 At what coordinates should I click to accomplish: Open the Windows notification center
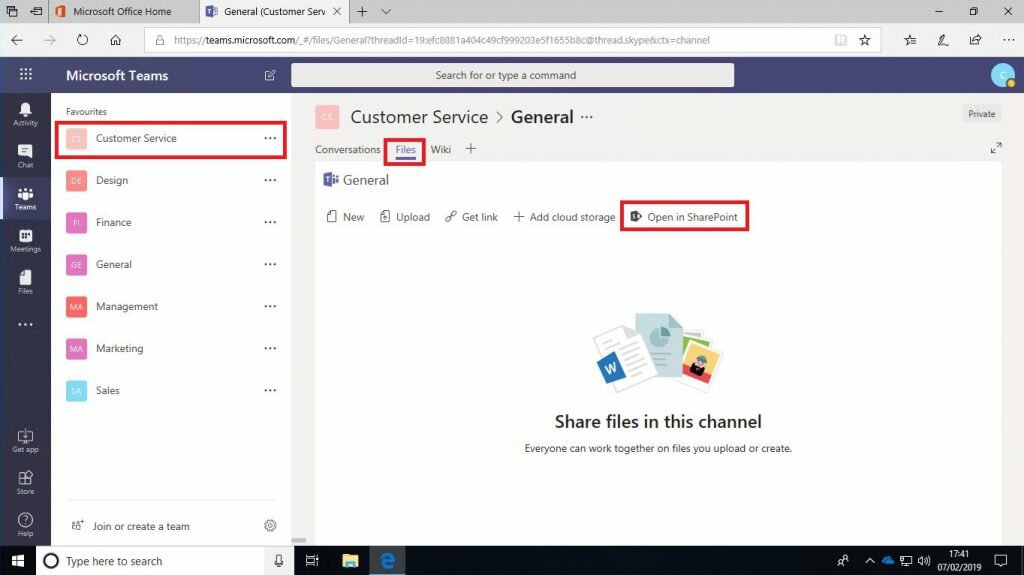(x=1000, y=561)
